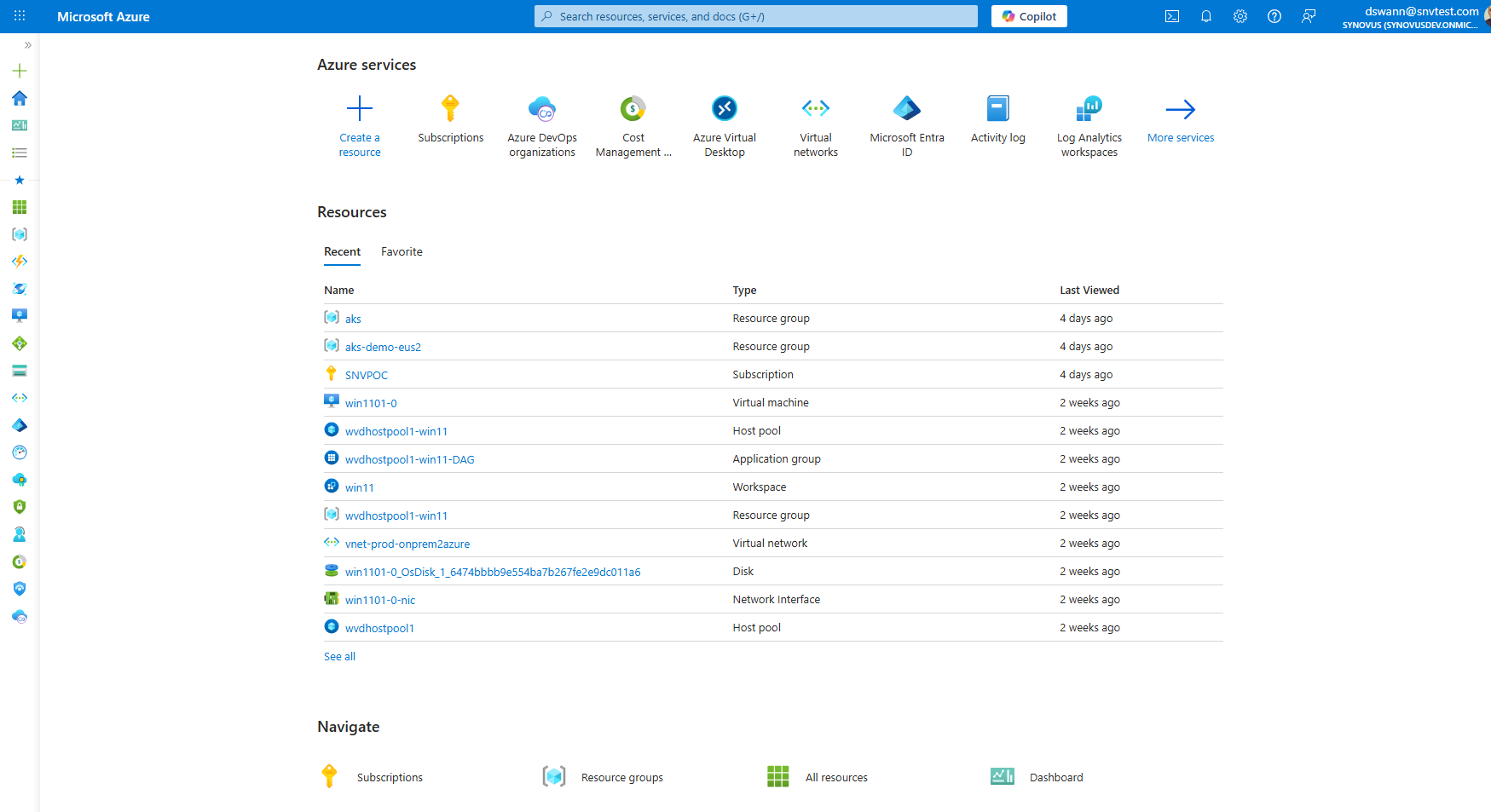Open Copilot from the top bar
Image resolution: width=1491 pixels, height=812 pixels.
[1029, 15]
